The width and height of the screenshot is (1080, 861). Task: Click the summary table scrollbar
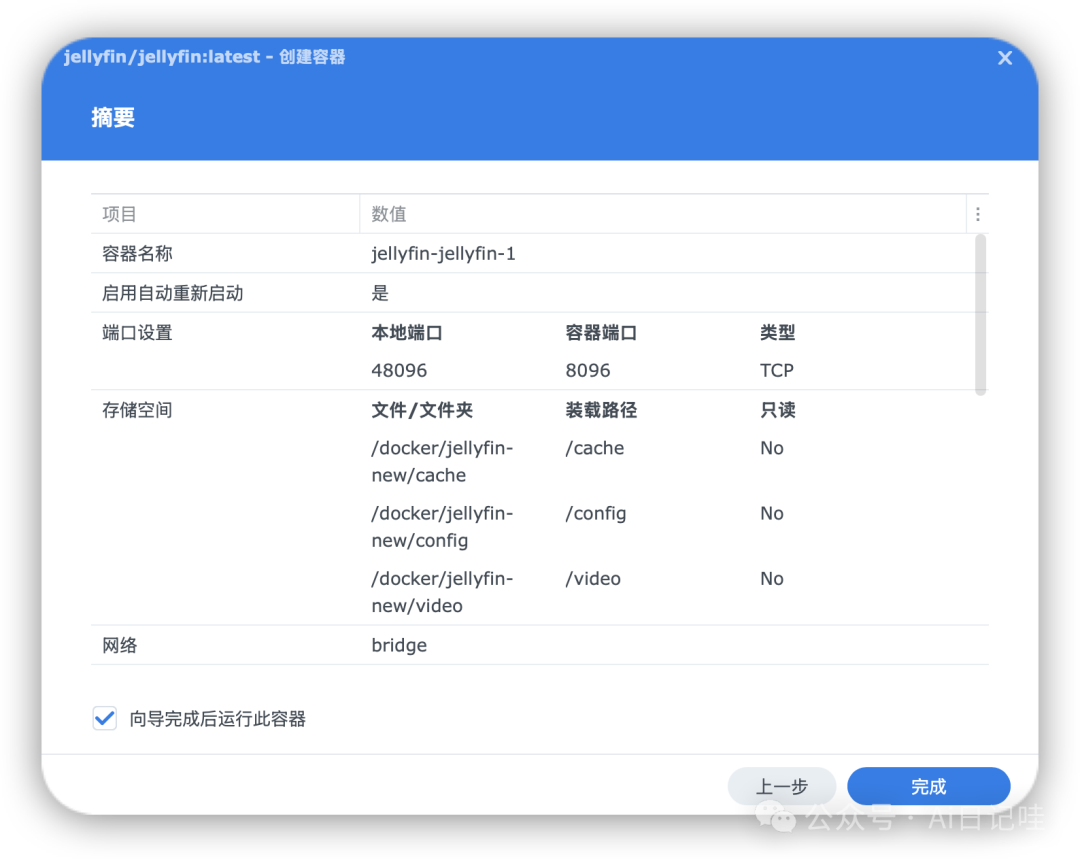[x=980, y=315]
